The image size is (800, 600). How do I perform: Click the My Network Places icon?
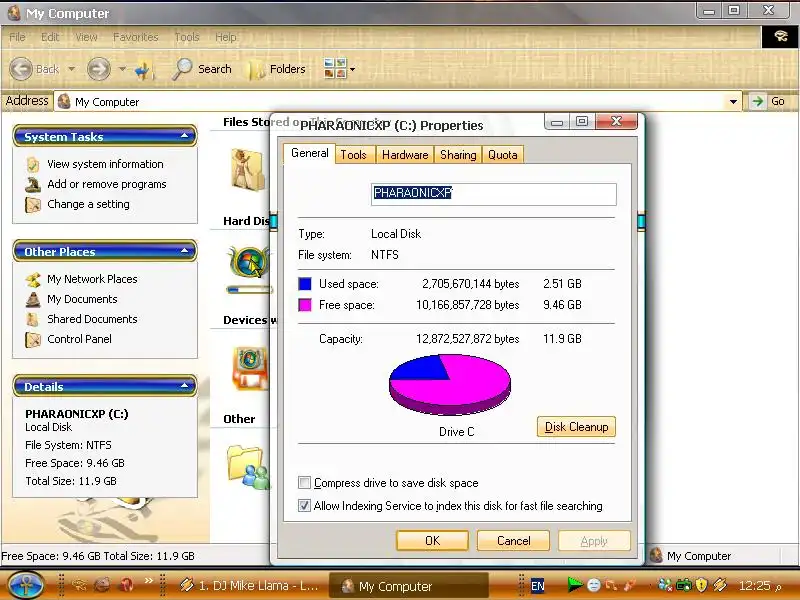33,280
